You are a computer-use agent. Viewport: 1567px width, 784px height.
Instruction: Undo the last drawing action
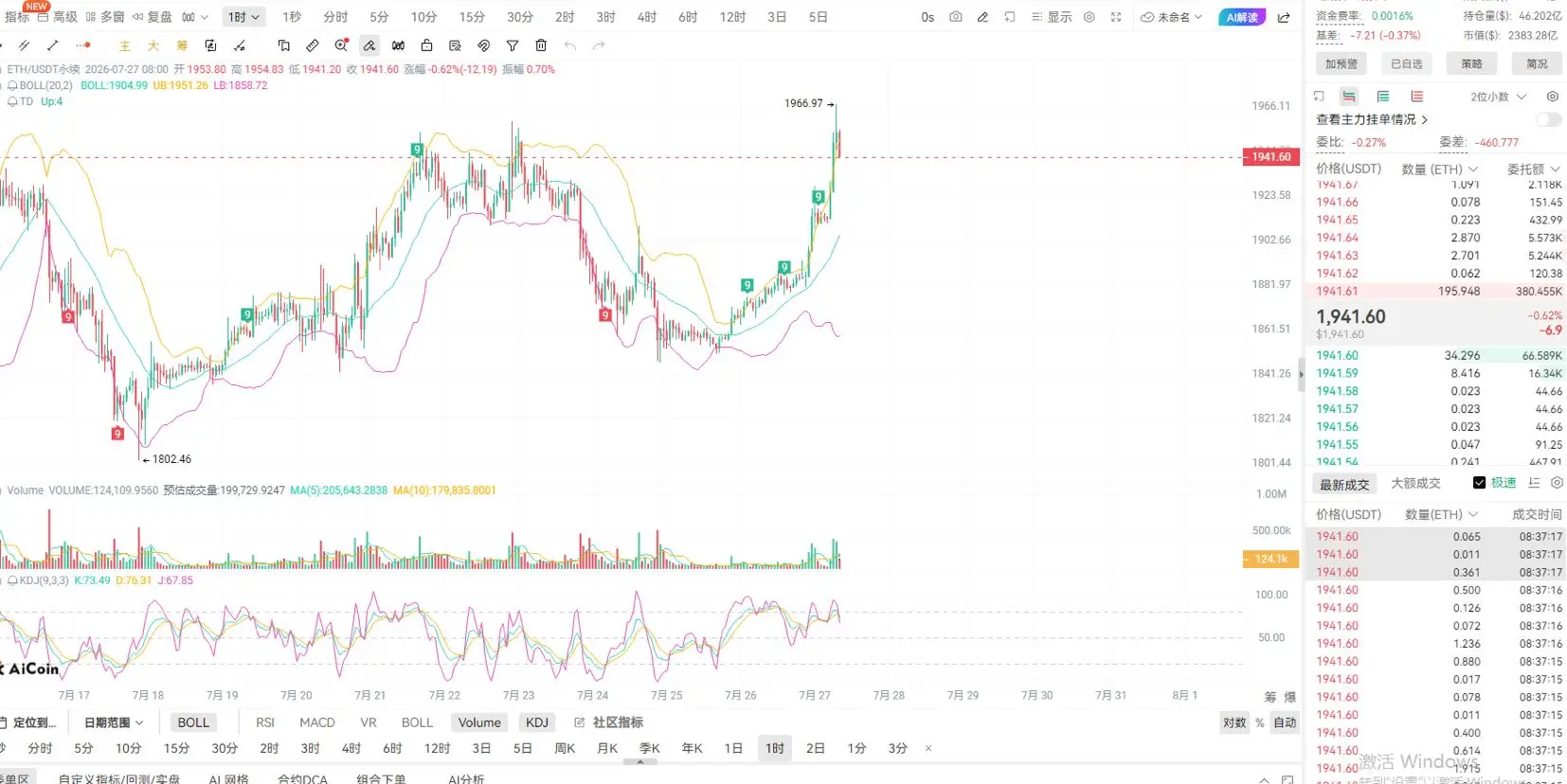coord(569,45)
